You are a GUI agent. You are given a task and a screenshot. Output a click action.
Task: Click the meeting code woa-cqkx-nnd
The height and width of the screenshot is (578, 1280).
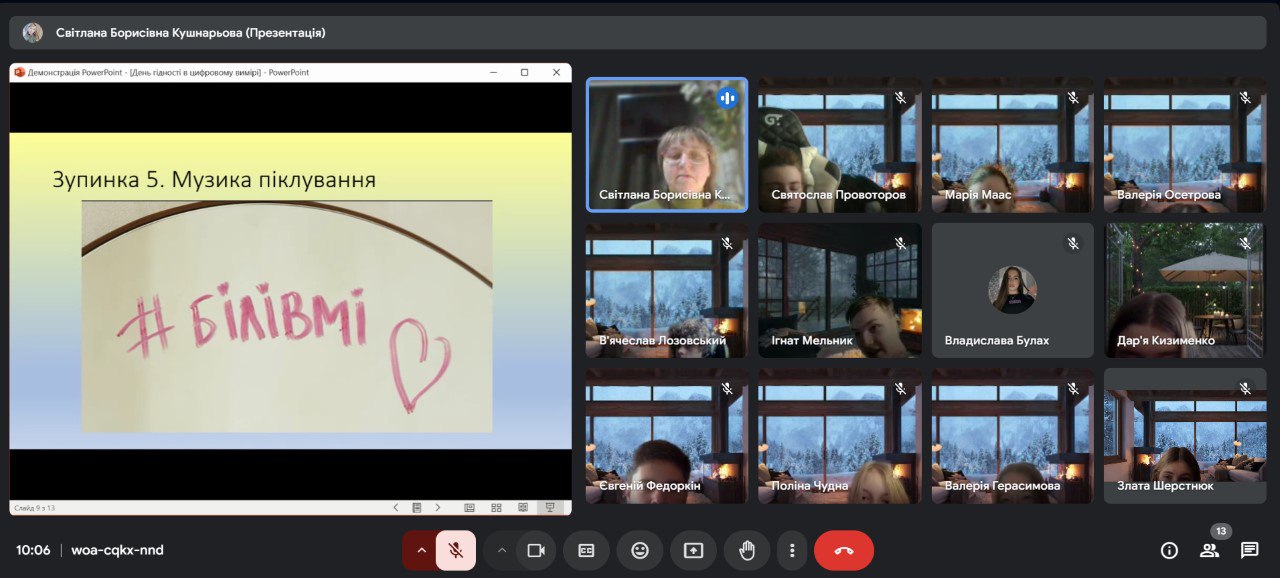point(117,550)
